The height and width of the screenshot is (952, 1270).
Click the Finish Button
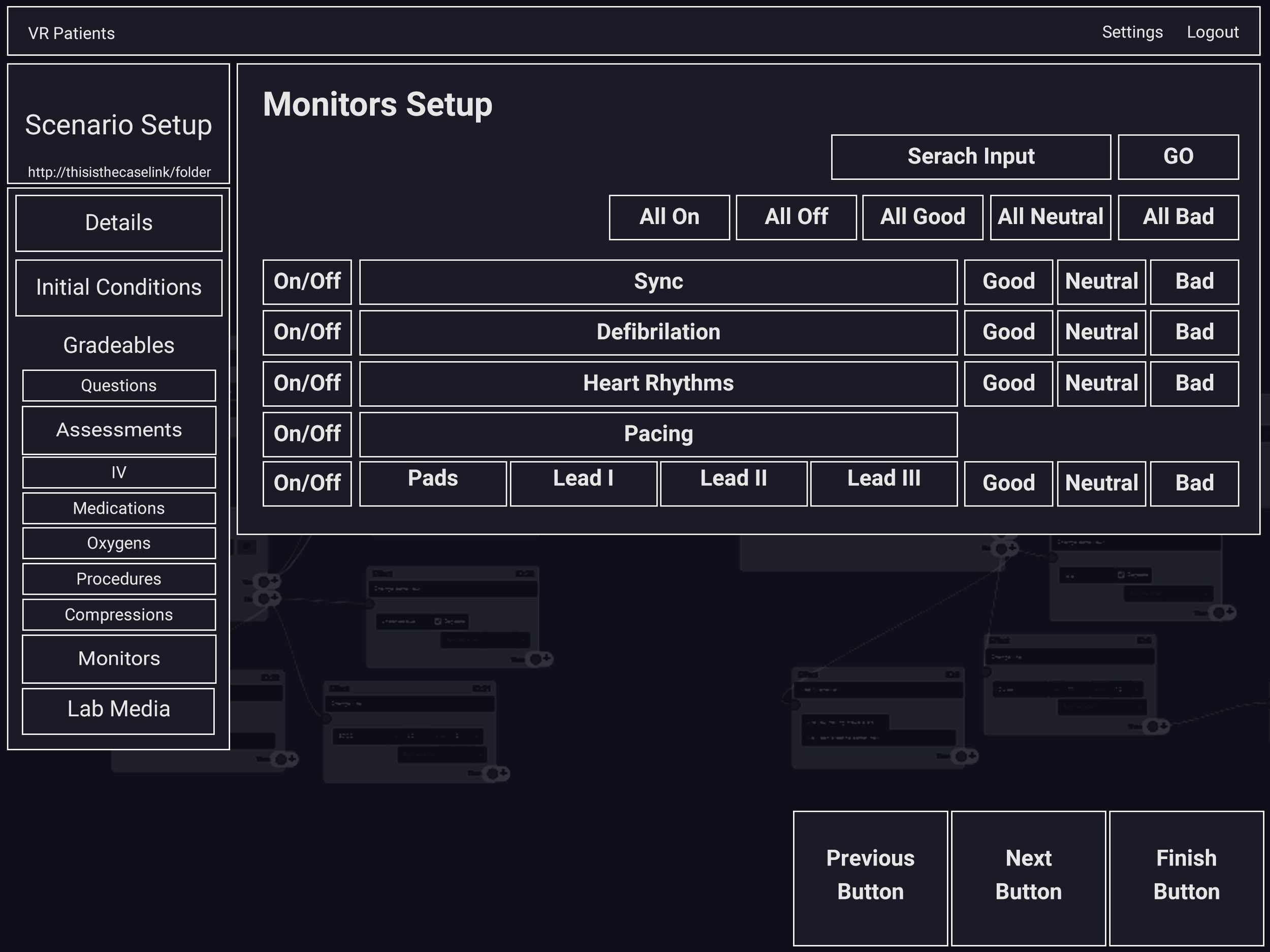pos(1186,877)
